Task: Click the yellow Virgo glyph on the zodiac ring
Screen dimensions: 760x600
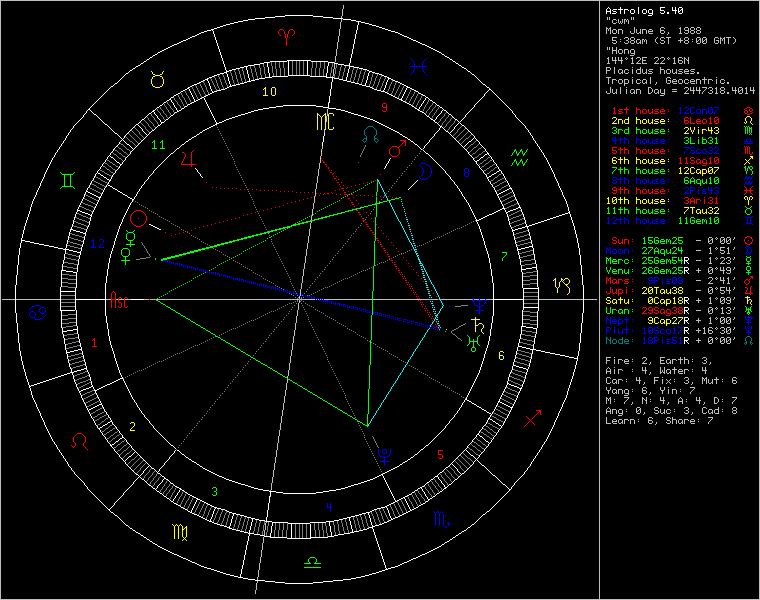Action: (180, 532)
